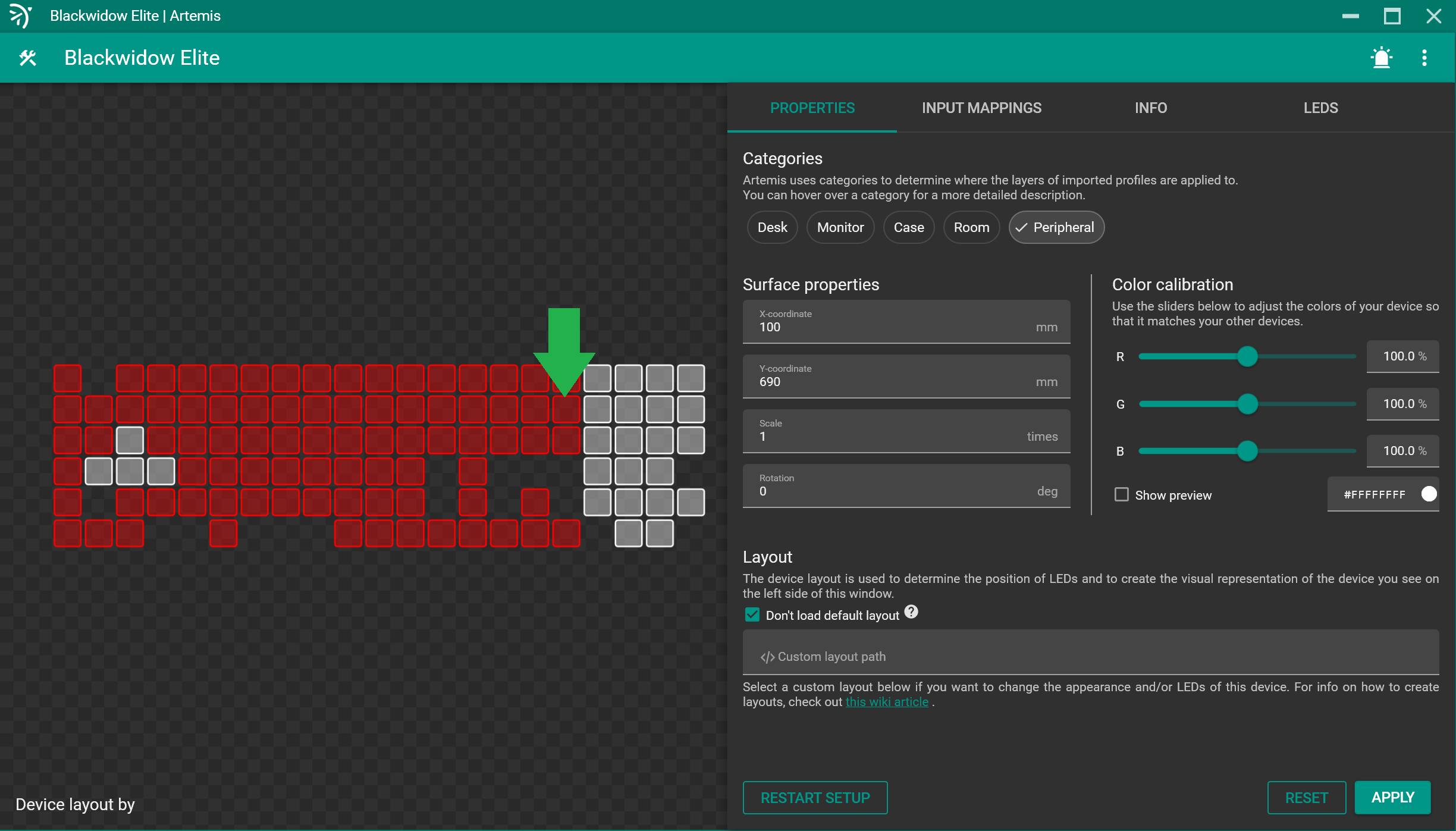Open the LEDS tab
This screenshot has width=1456, height=831.
(1320, 108)
